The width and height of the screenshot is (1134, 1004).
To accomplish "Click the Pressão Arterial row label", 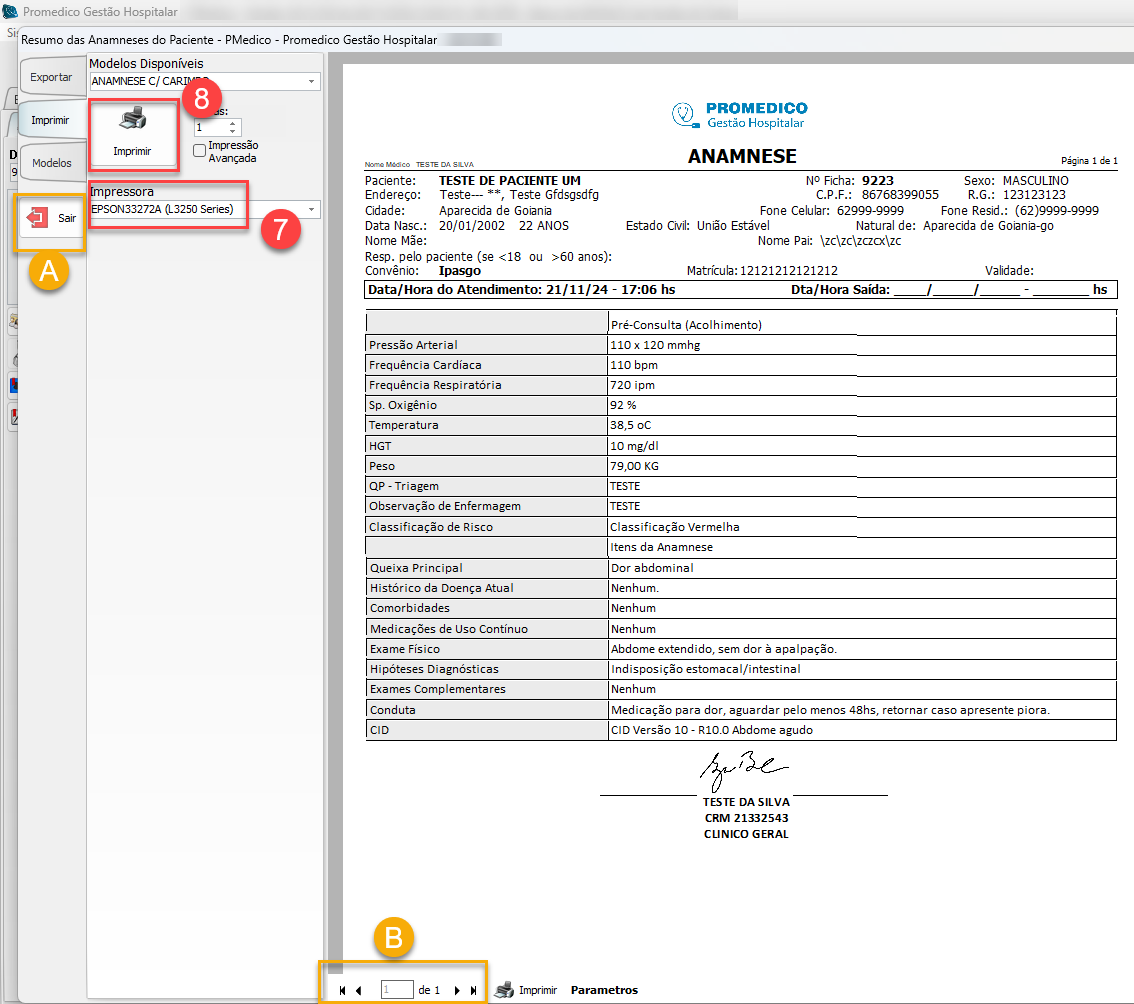I will tap(413, 345).
